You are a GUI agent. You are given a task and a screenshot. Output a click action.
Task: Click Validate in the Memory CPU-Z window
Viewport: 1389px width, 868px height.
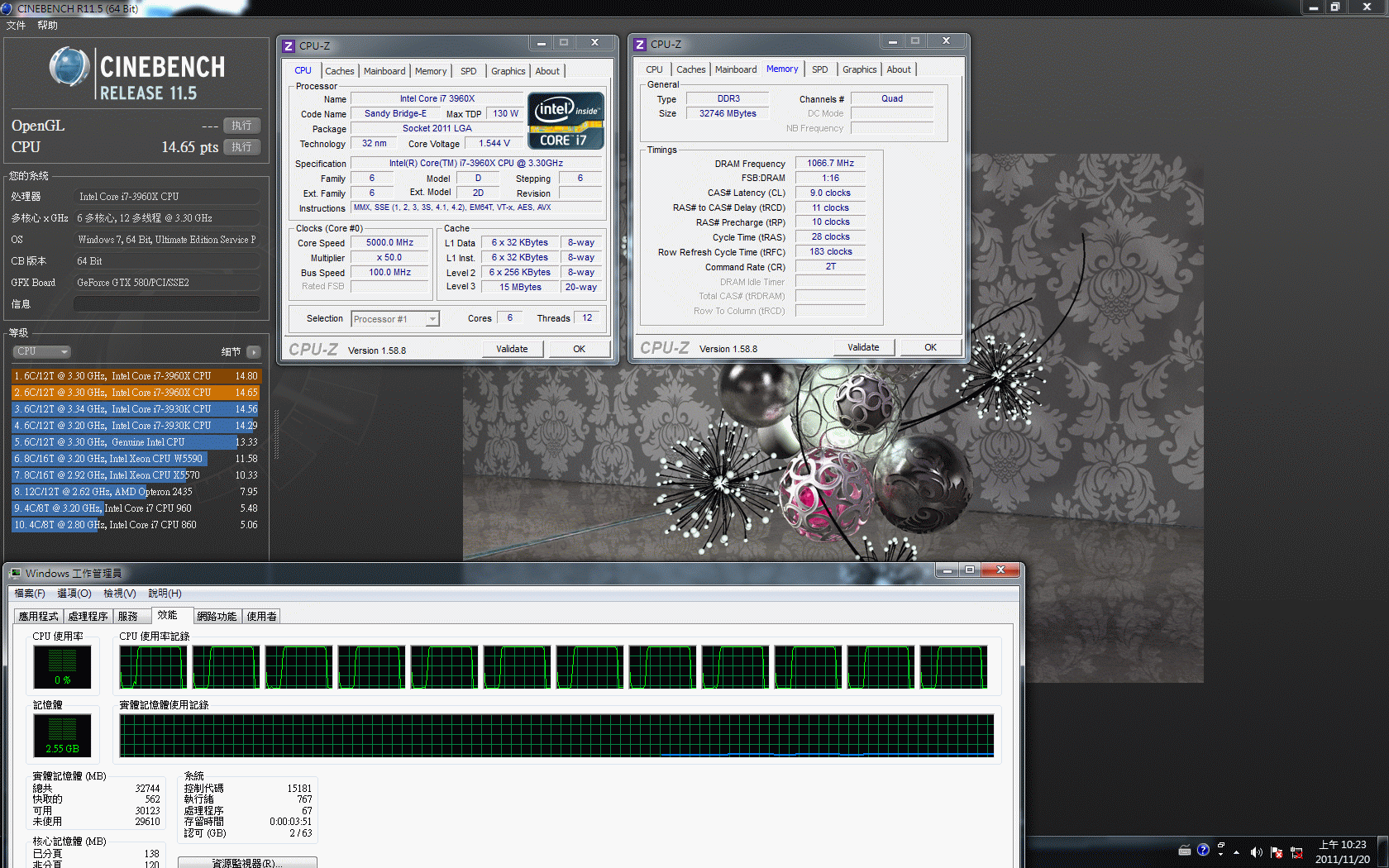(x=863, y=347)
